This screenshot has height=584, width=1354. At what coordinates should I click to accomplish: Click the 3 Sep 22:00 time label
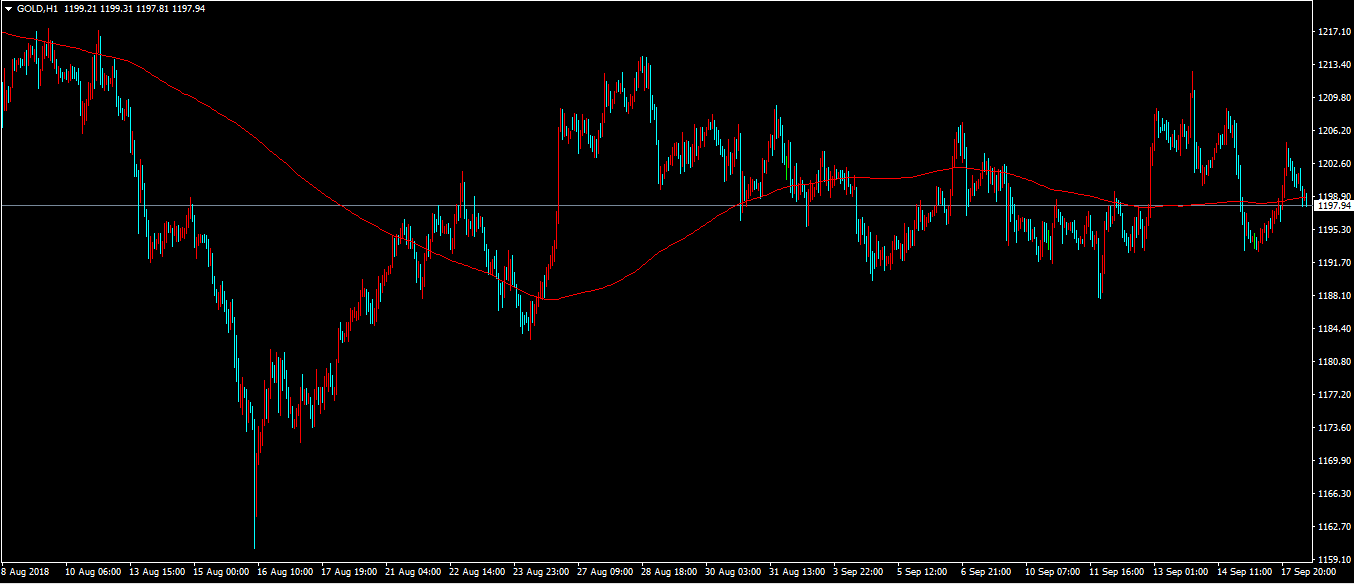[859, 573]
